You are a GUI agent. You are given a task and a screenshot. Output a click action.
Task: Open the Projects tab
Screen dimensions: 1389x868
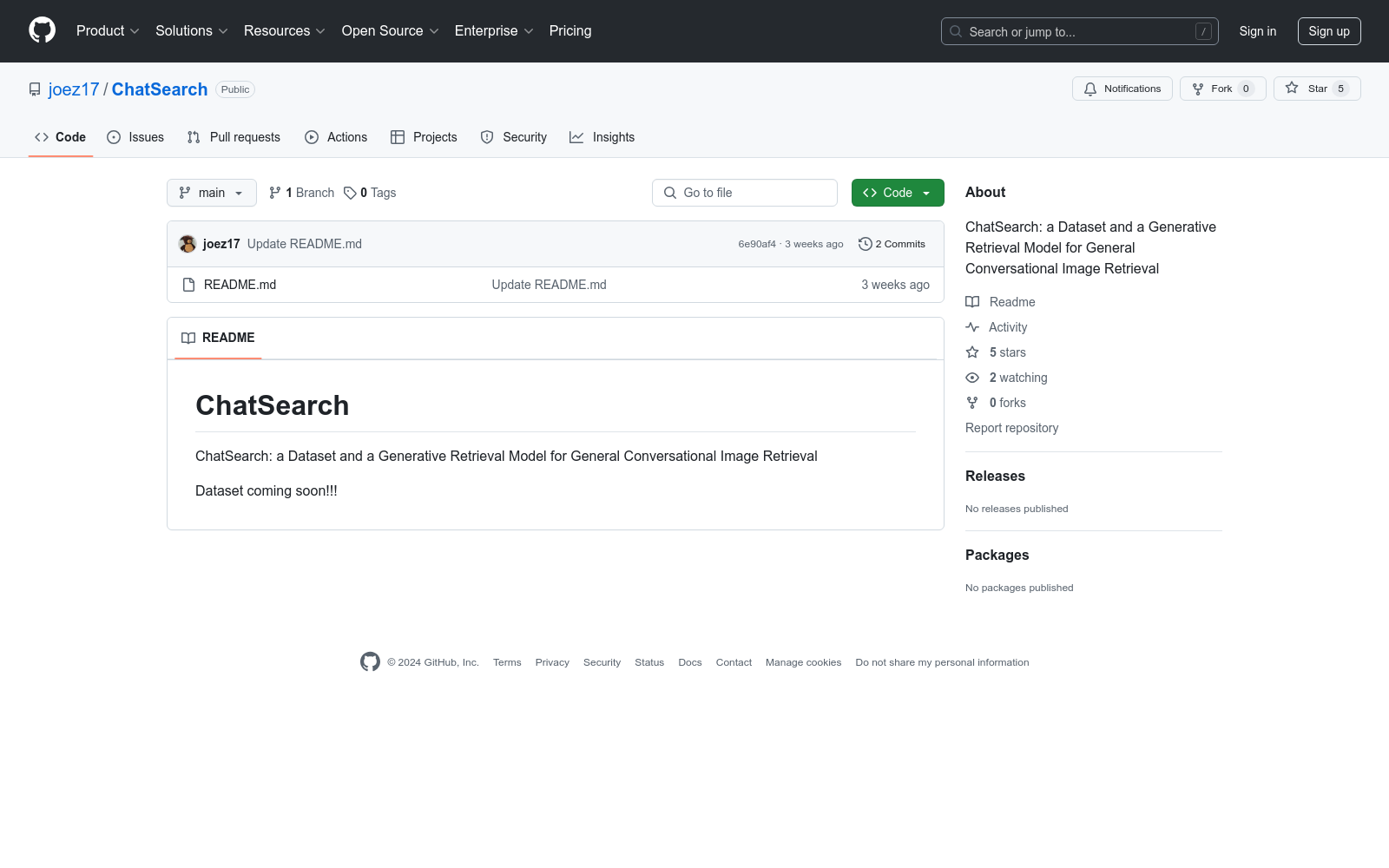click(x=424, y=137)
